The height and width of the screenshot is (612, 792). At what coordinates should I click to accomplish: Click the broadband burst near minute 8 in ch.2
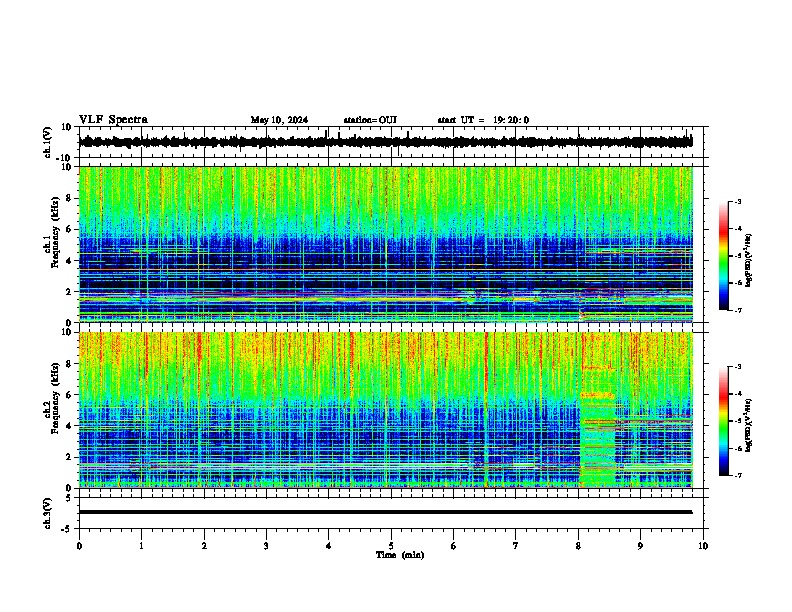click(x=598, y=410)
